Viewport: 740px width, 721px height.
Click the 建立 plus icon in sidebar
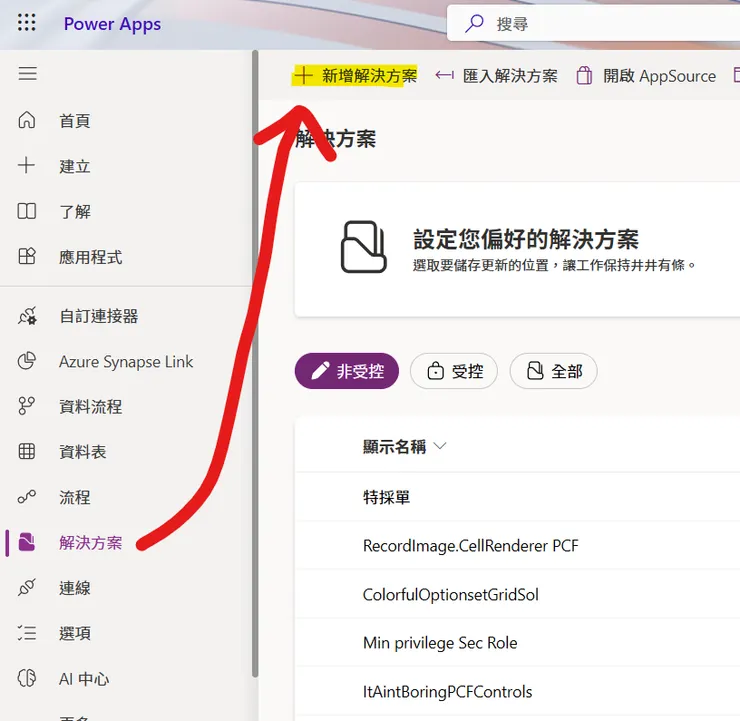[x=26, y=166]
